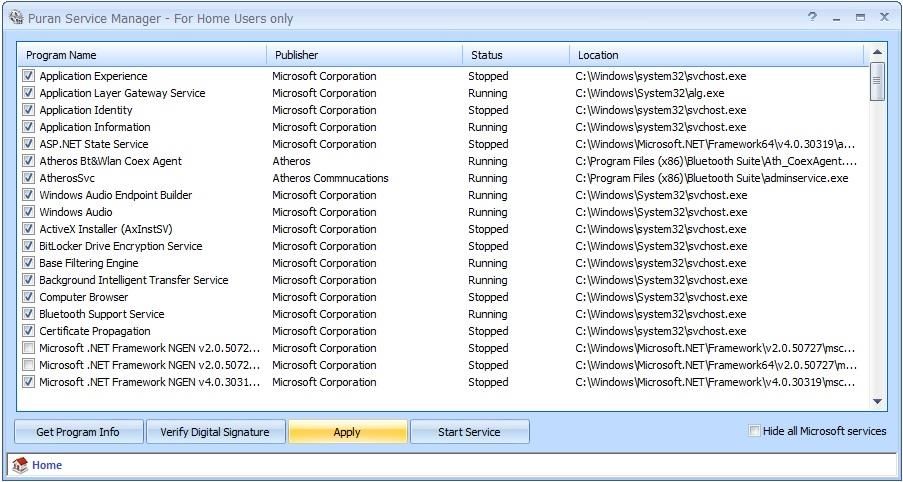Uncheck the Windows Audio Endpoint Builder checkbox
This screenshot has height=482, width=903.
click(28, 195)
